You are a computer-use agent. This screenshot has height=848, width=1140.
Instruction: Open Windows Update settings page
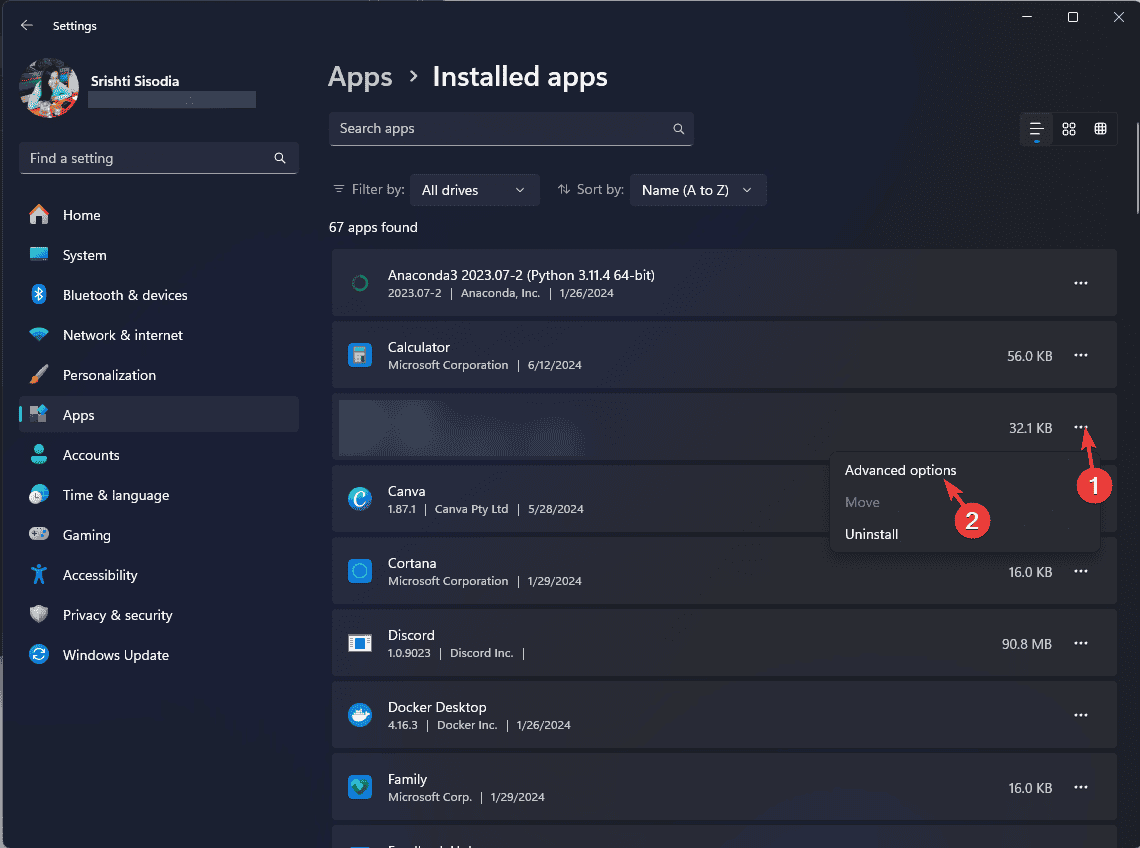(115, 655)
